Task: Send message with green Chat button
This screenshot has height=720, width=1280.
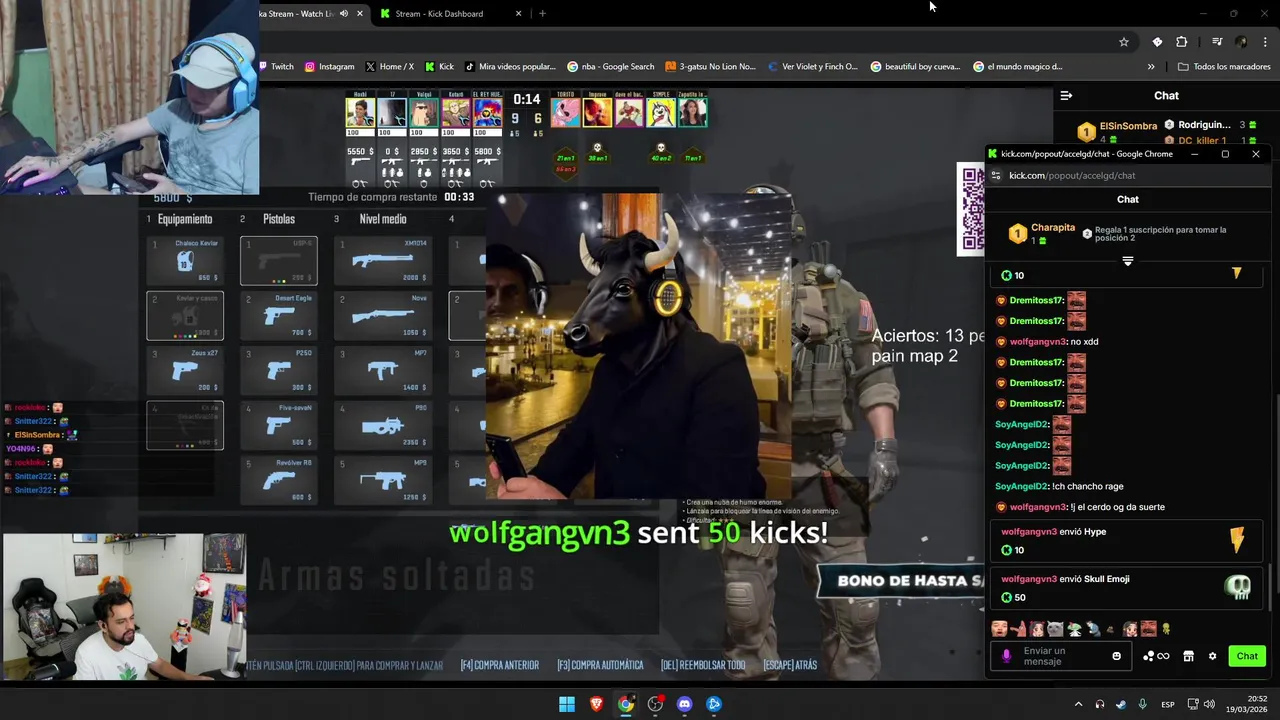Action: click(1247, 656)
